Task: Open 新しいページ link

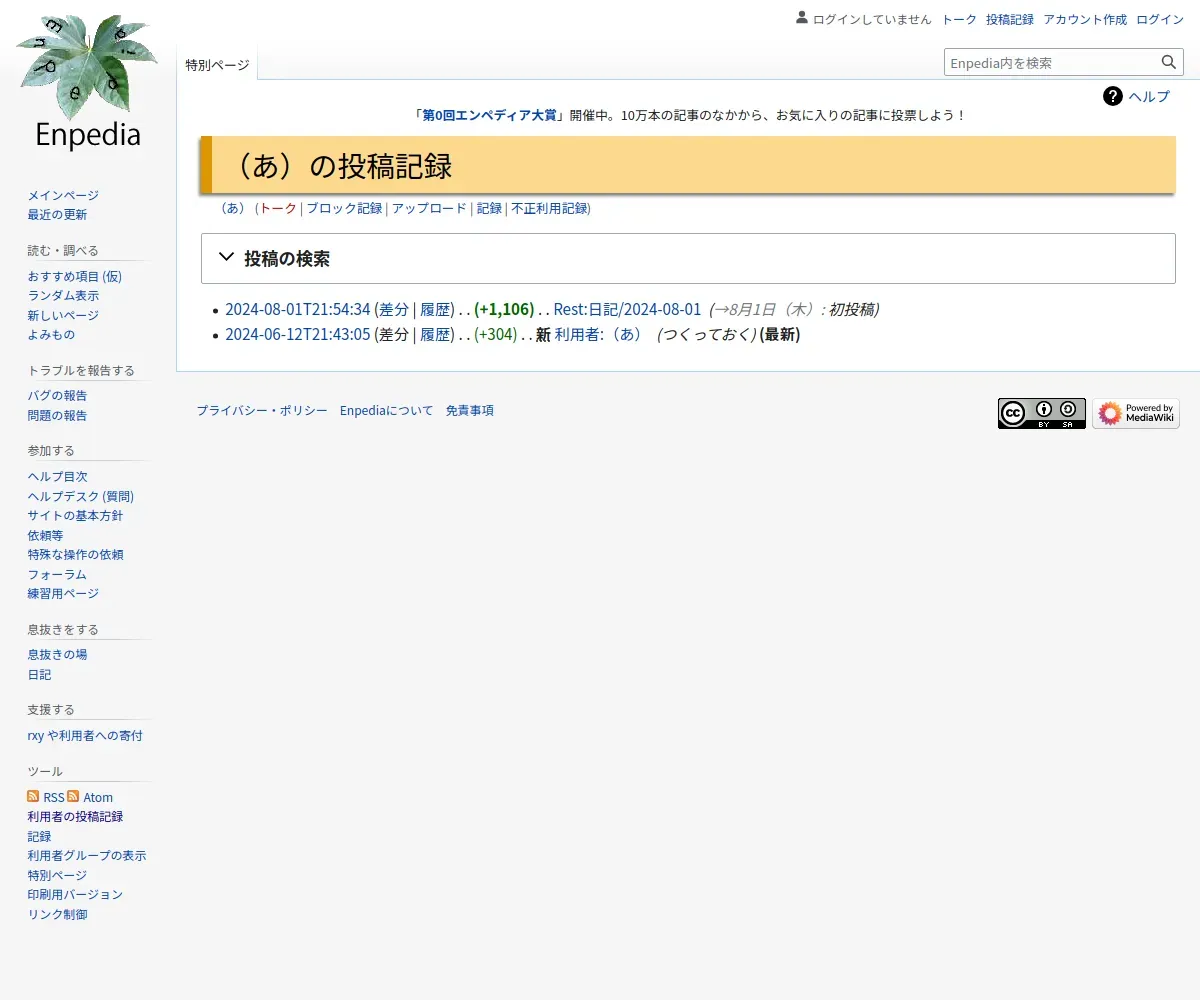Action: coord(63,315)
